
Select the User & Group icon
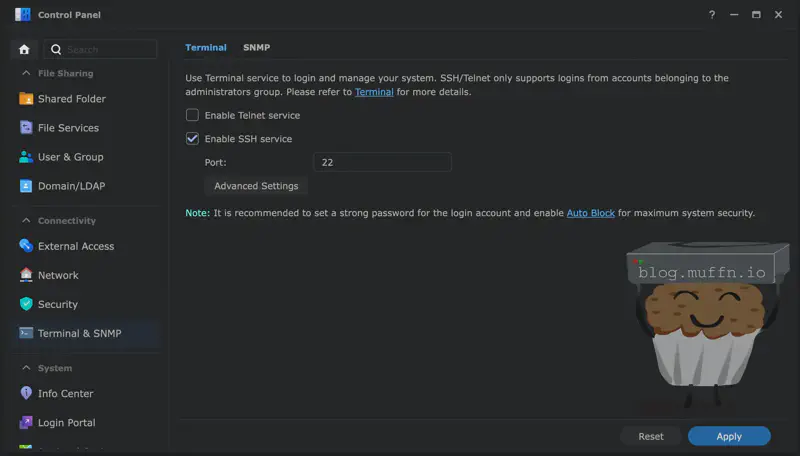pos(26,157)
